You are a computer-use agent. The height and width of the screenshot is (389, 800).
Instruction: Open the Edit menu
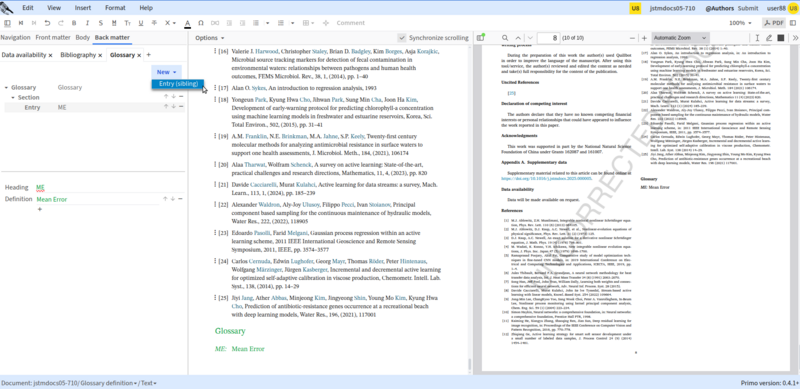[x=28, y=8]
